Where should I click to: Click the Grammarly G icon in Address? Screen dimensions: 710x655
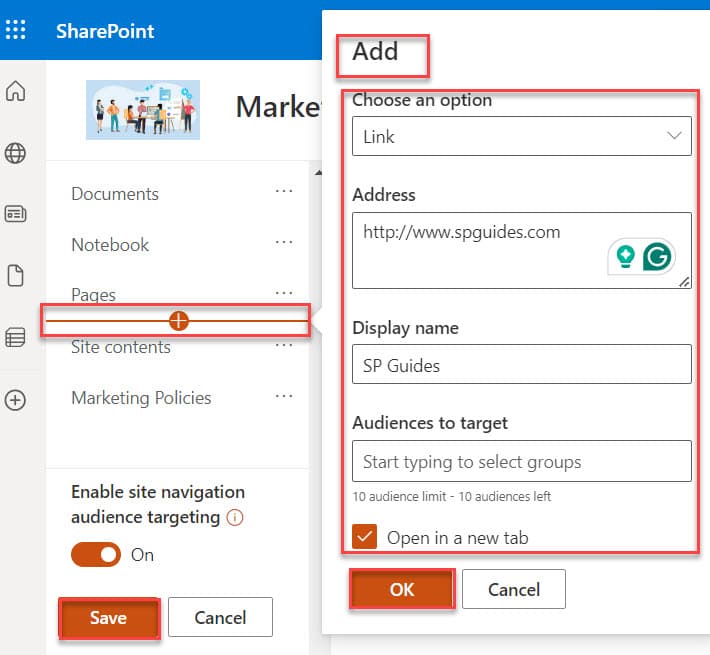pos(657,257)
